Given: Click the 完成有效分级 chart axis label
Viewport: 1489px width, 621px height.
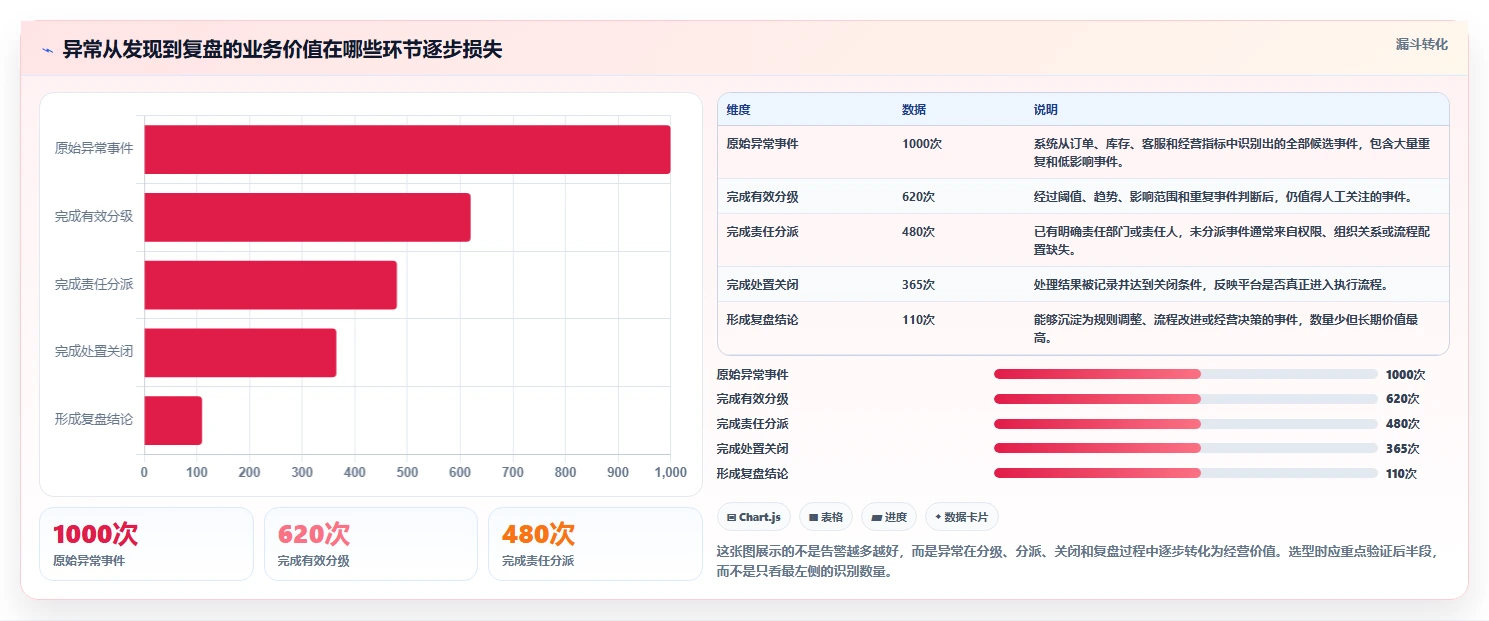Looking at the screenshot, I should (94, 217).
